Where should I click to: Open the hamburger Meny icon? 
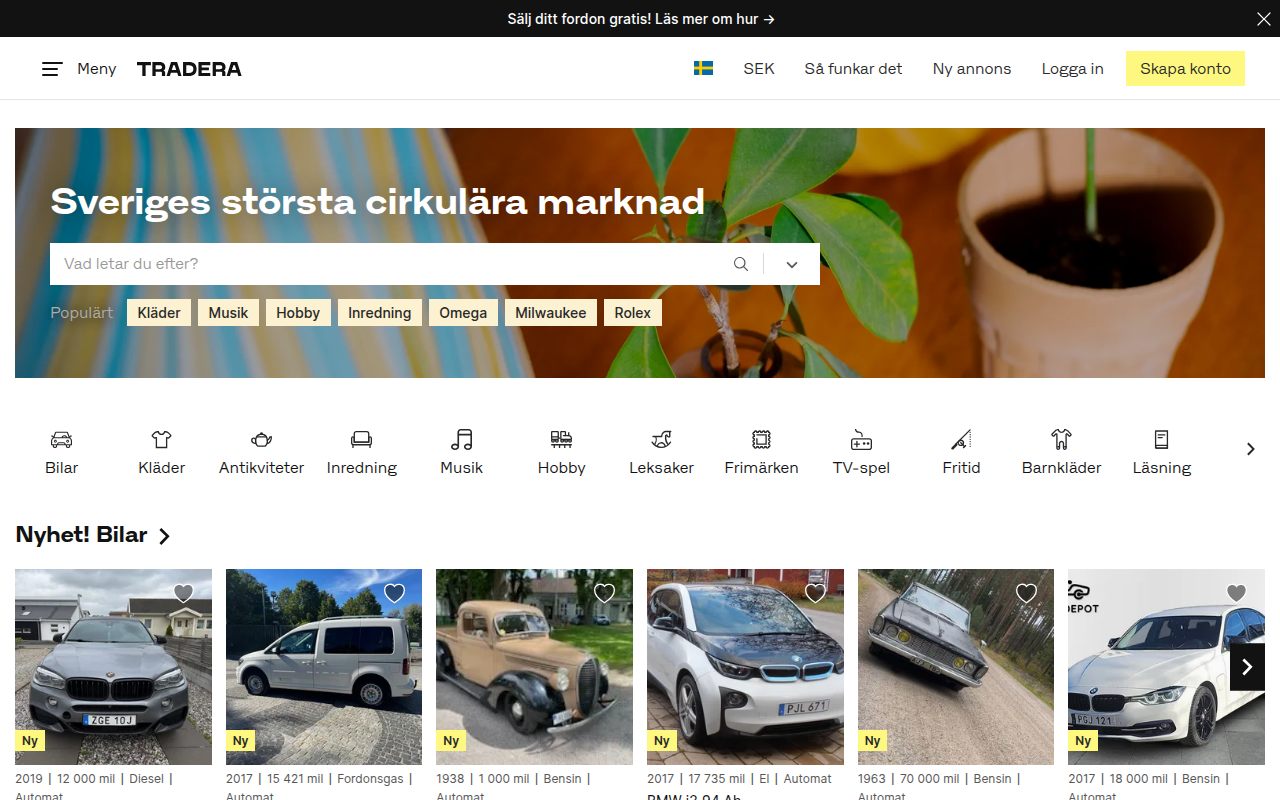click(x=52, y=69)
